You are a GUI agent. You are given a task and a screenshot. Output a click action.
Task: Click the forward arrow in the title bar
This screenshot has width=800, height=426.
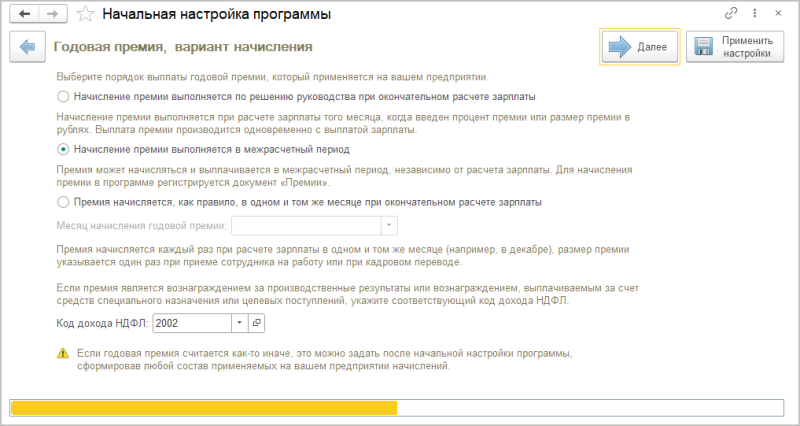pyautogui.click(x=53, y=15)
